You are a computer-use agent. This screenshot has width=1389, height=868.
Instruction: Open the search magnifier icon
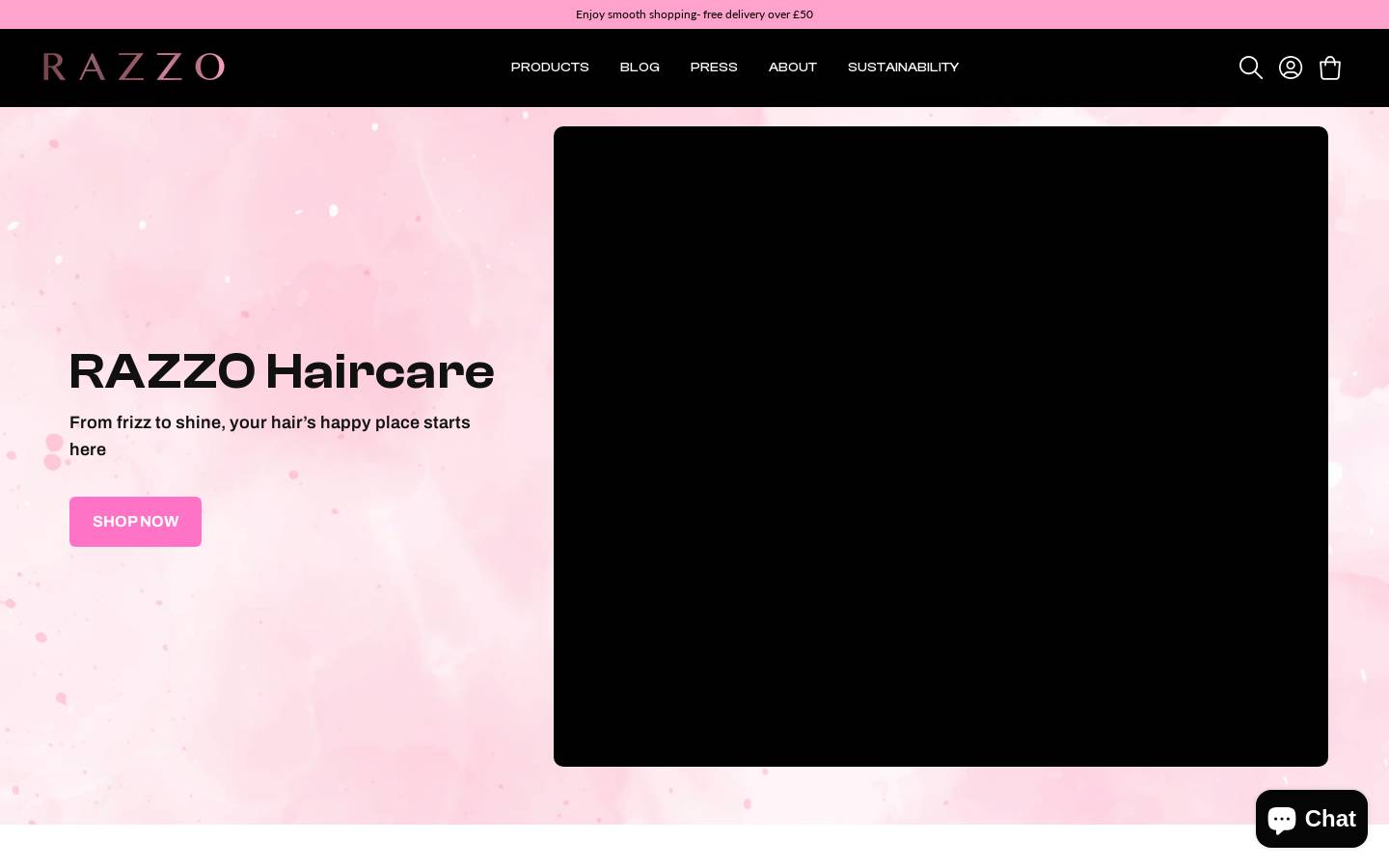pos(1251,68)
